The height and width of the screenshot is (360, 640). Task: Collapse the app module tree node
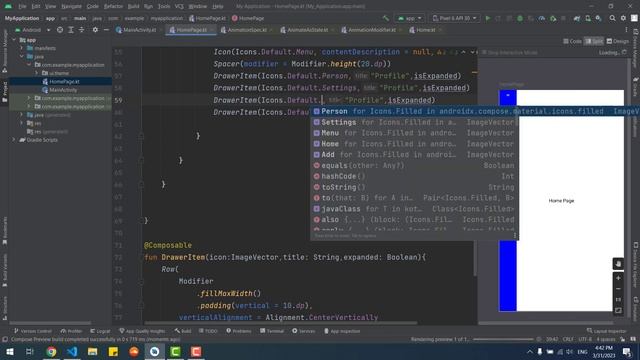(x=14, y=40)
